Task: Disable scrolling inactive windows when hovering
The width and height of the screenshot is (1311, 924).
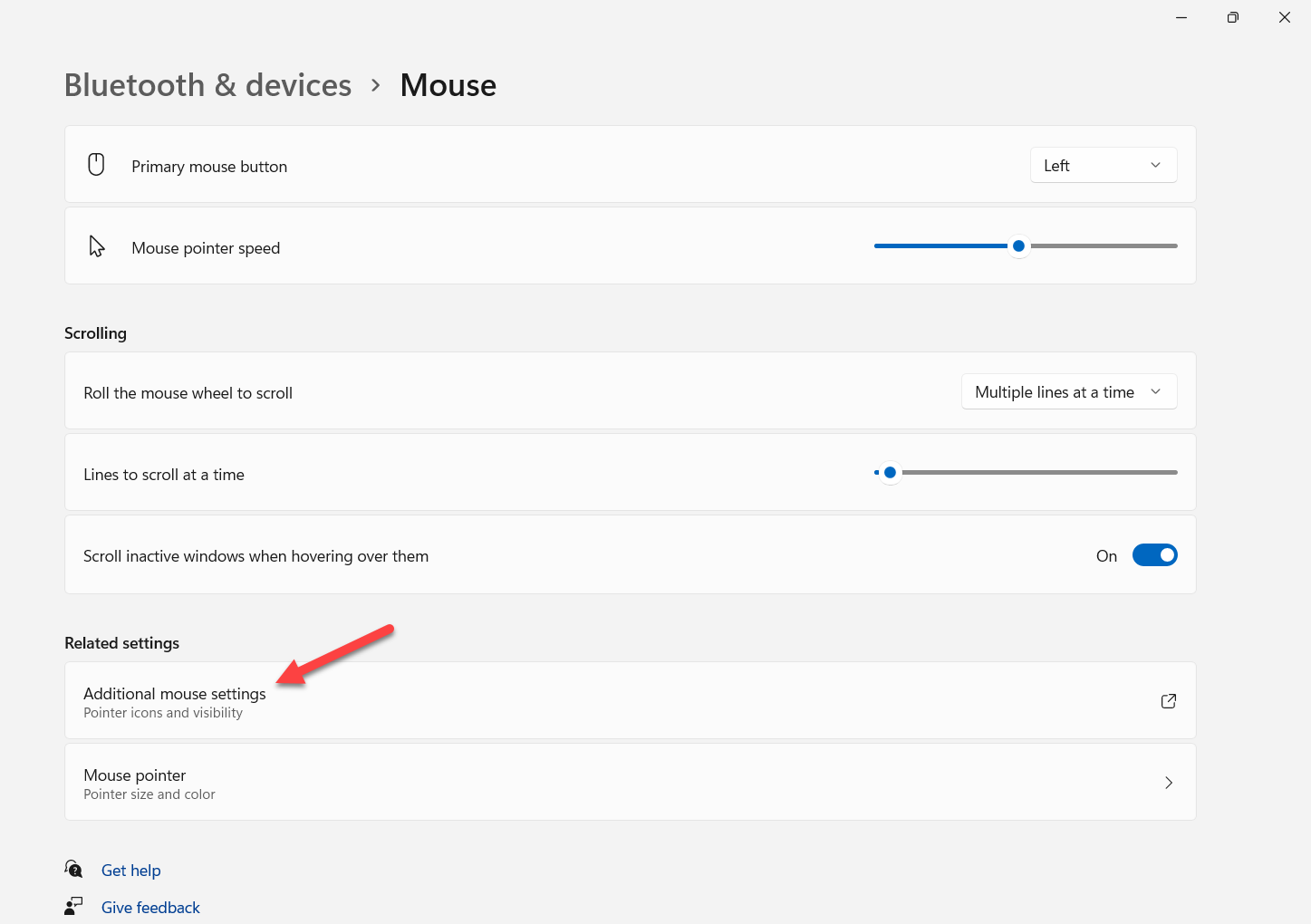Action: (x=1154, y=555)
